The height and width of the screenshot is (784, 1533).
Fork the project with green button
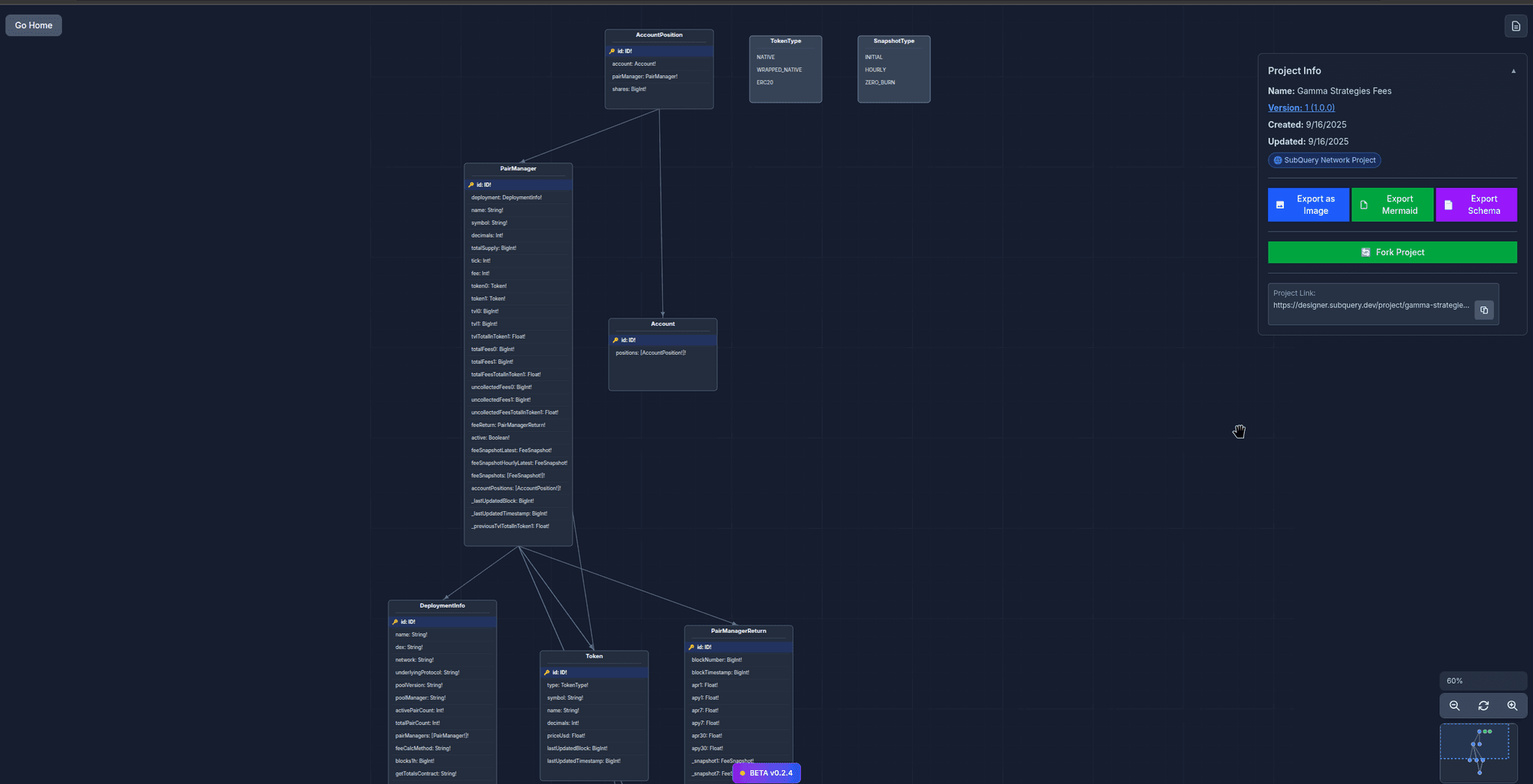tap(1392, 252)
